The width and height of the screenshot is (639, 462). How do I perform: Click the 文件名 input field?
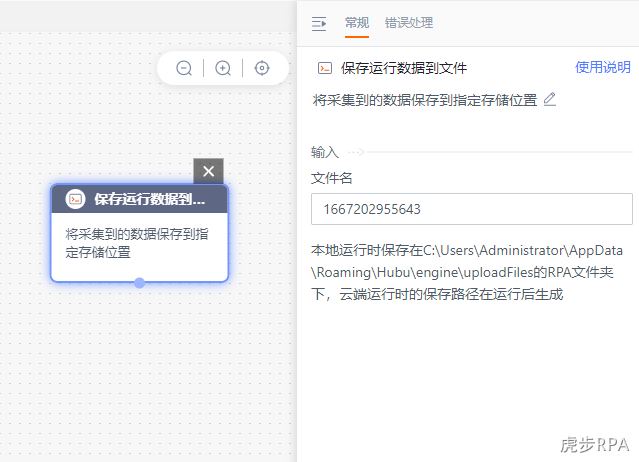(472, 209)
